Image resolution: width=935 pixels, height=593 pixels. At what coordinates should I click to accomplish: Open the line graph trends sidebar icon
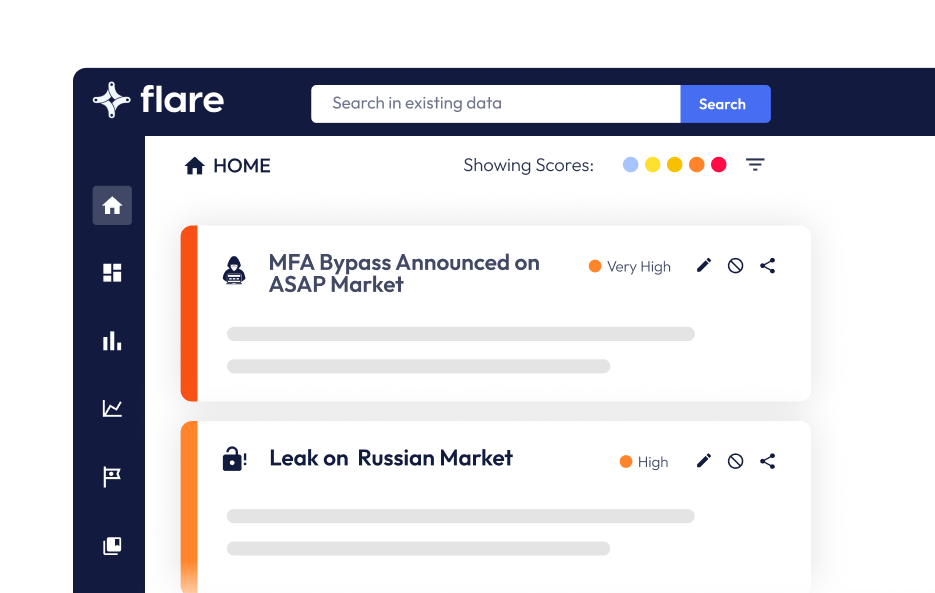112,409
